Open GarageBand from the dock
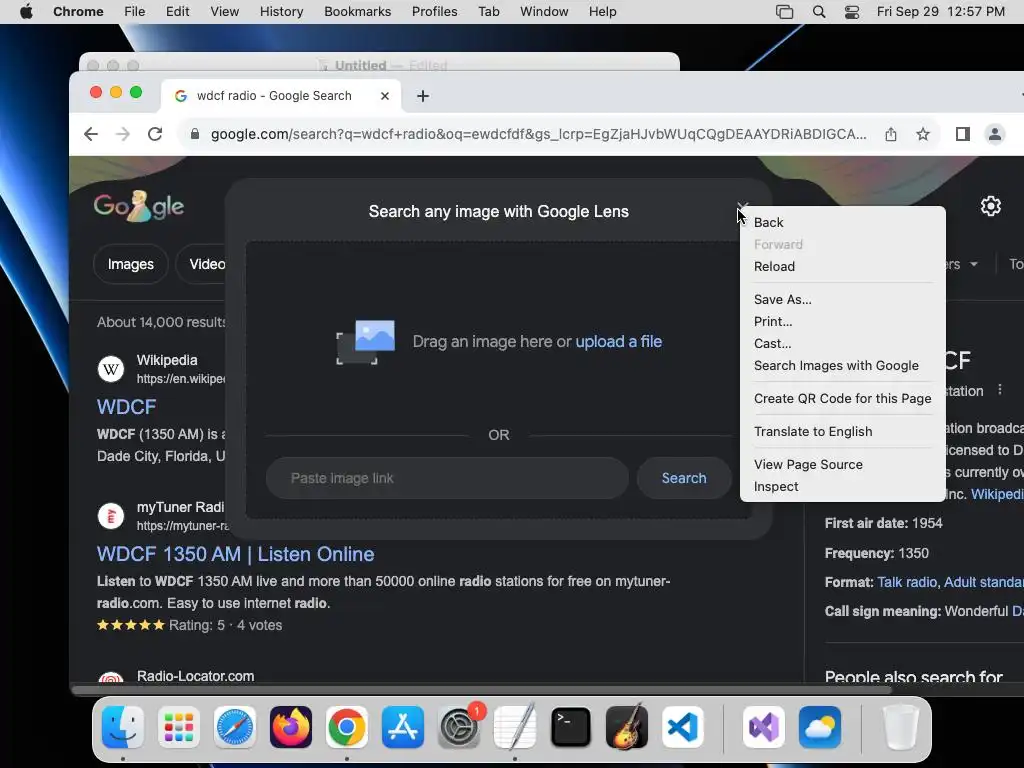1024x768 pixels. 627,727
